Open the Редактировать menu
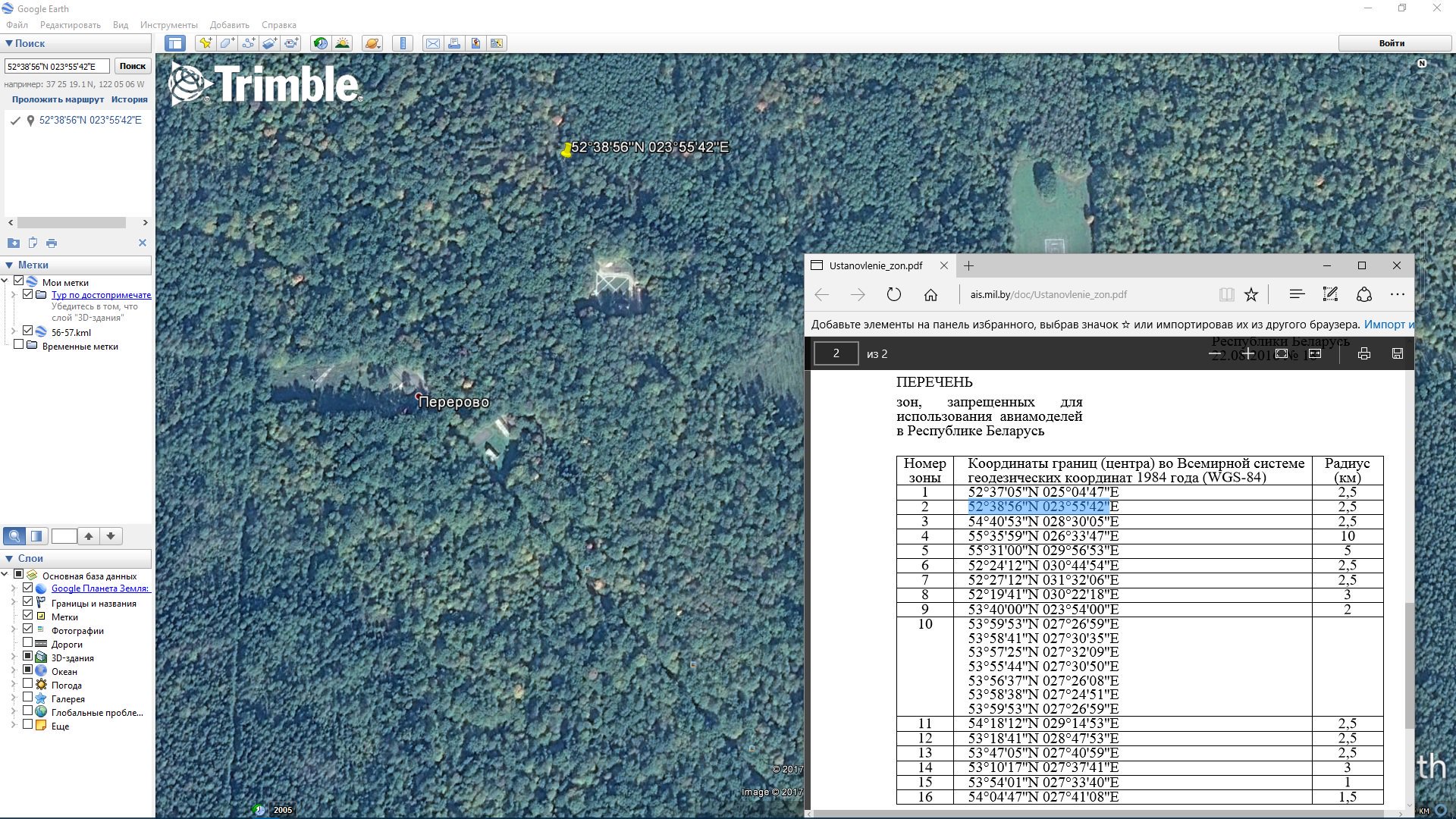This screenshot has height=819, width=1456. click(x=71, y=25)
